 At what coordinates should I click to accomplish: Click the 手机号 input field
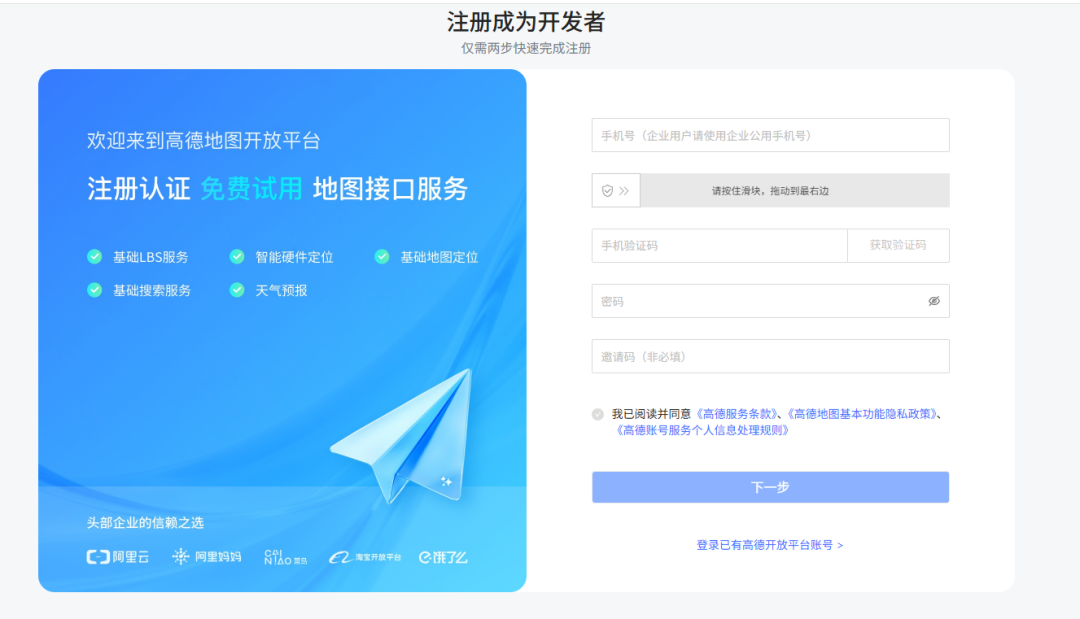(x=770, y=134)
